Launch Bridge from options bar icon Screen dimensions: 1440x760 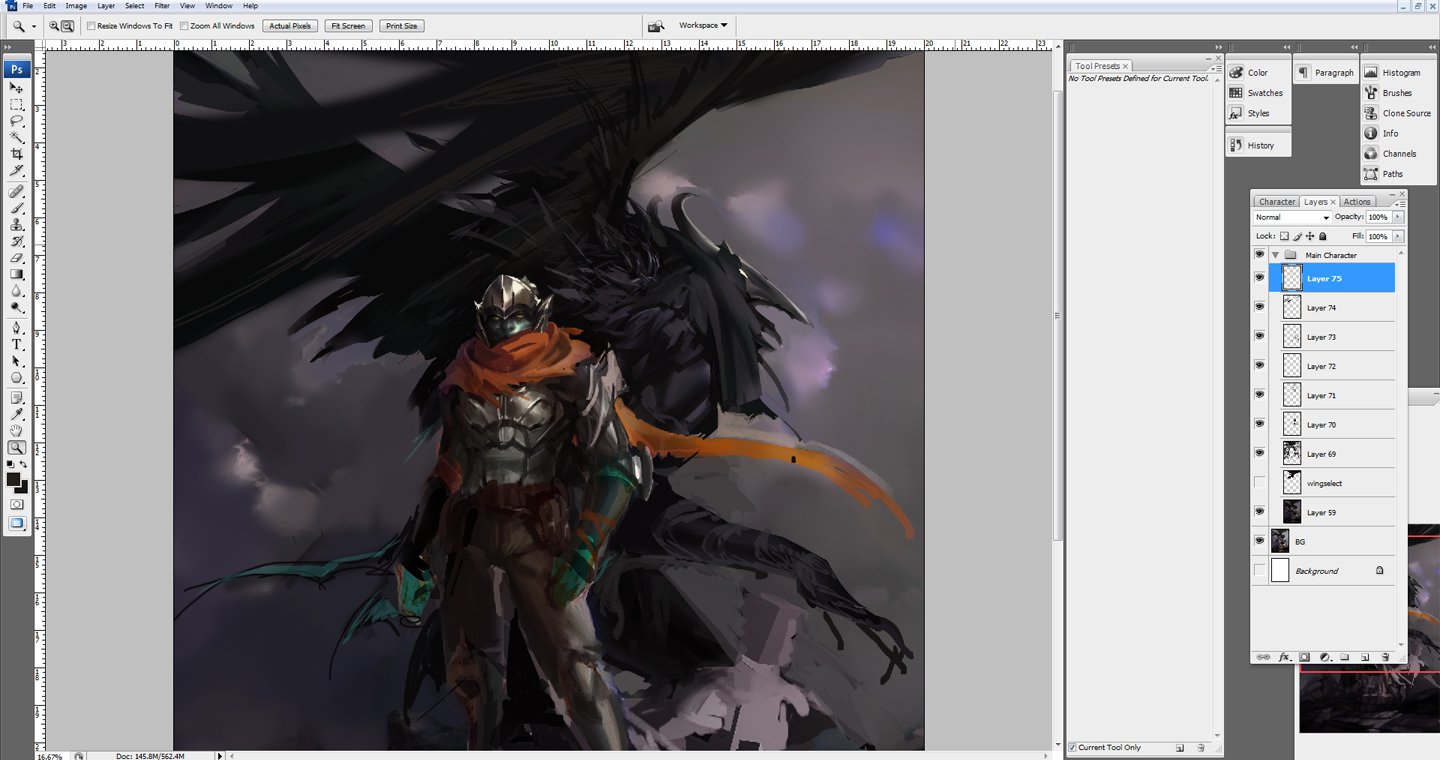coord(656,26)
